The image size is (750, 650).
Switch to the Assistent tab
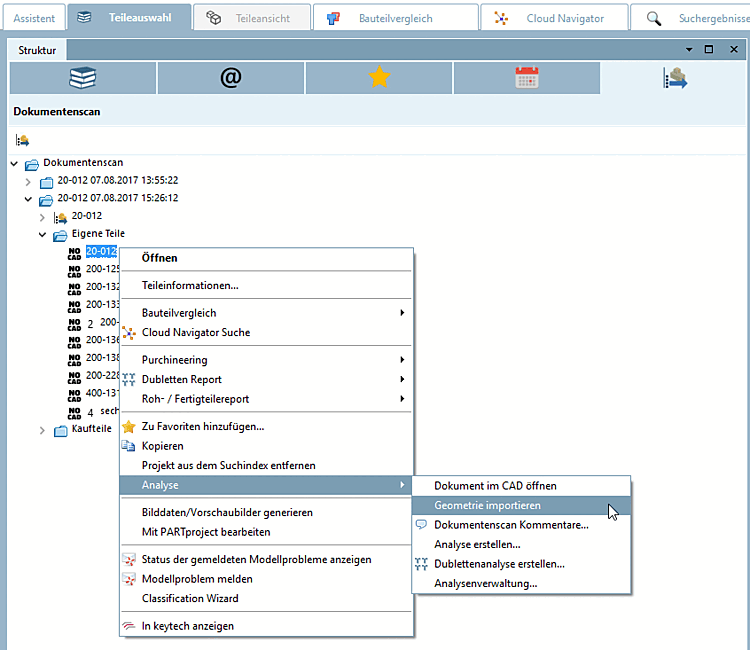click(34, 19)
